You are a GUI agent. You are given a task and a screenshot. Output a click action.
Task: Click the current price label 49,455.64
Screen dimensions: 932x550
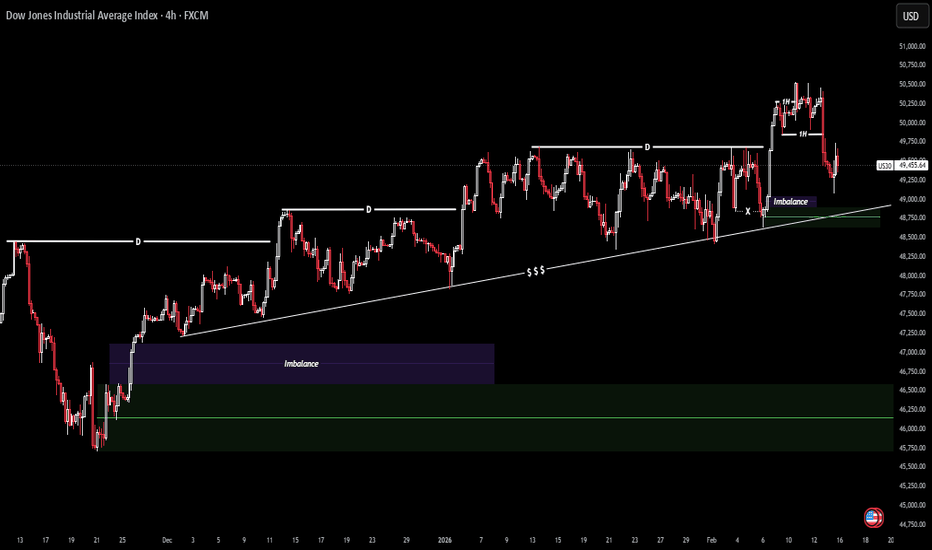pyautogui.click(x=912, y=165)
